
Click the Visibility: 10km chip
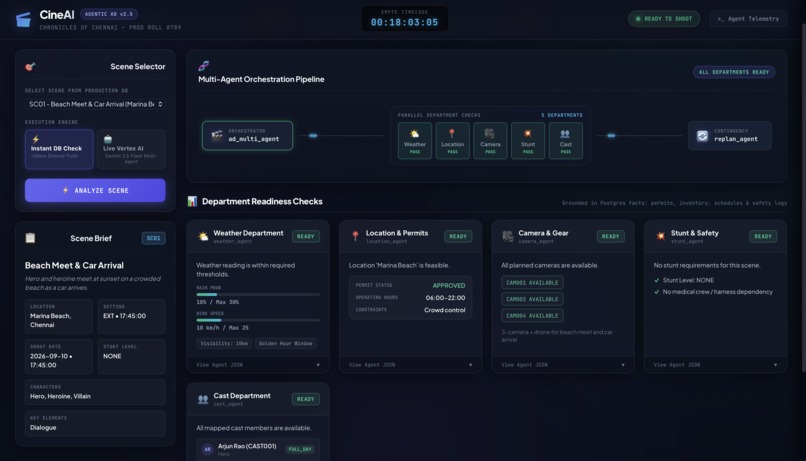pos(224,343)
